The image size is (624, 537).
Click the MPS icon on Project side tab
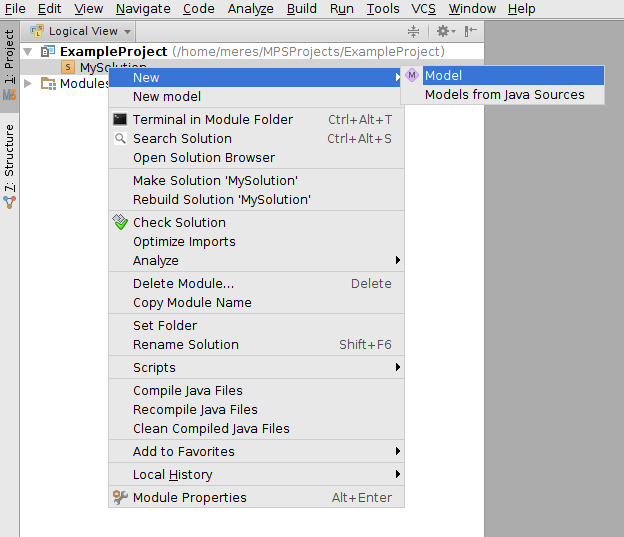pos(9,94)
